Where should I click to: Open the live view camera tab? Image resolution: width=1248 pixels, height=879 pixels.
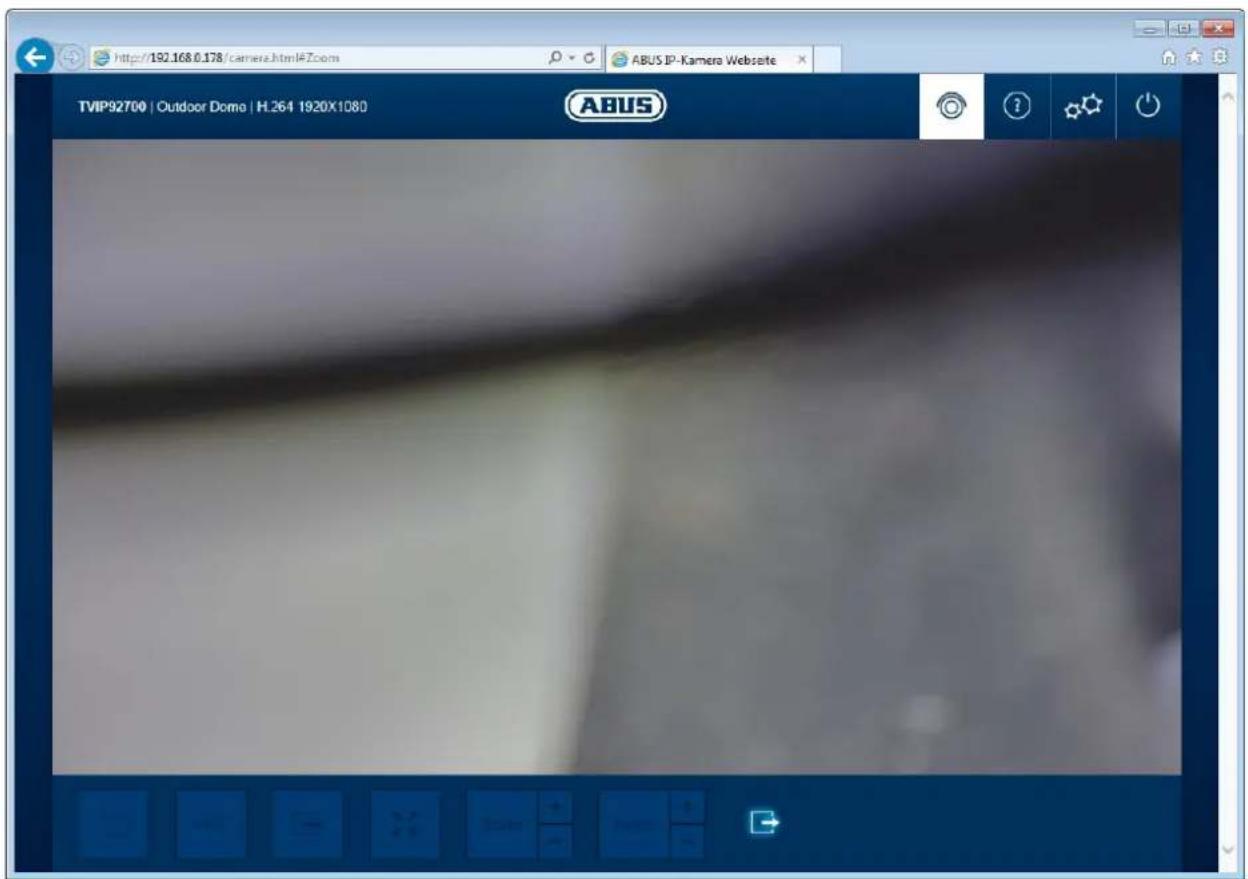click(953, 107)
